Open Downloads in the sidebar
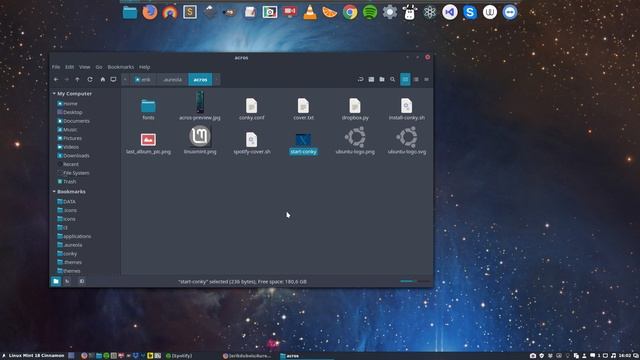 [x=76, y=156]
